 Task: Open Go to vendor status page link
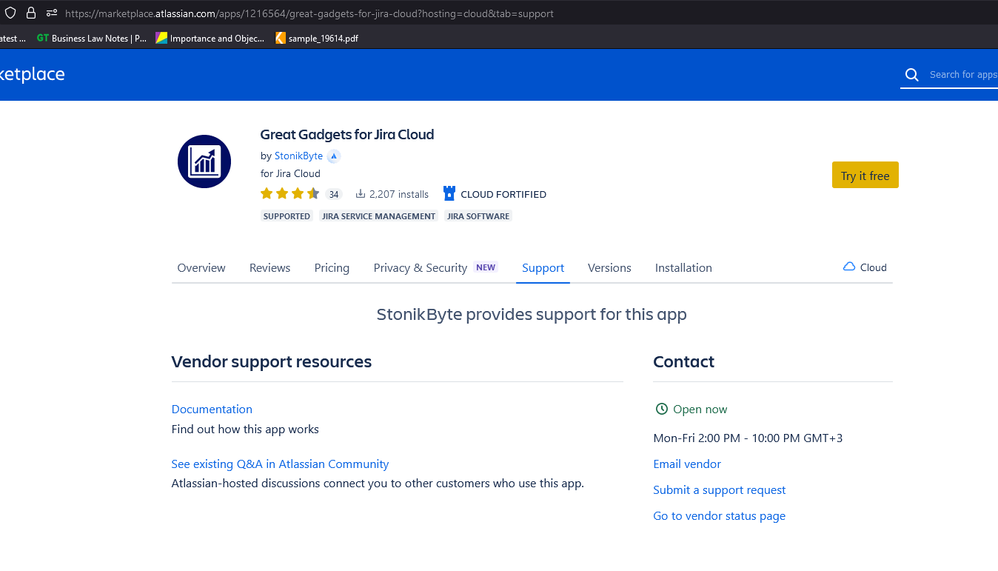click(719, 516)
